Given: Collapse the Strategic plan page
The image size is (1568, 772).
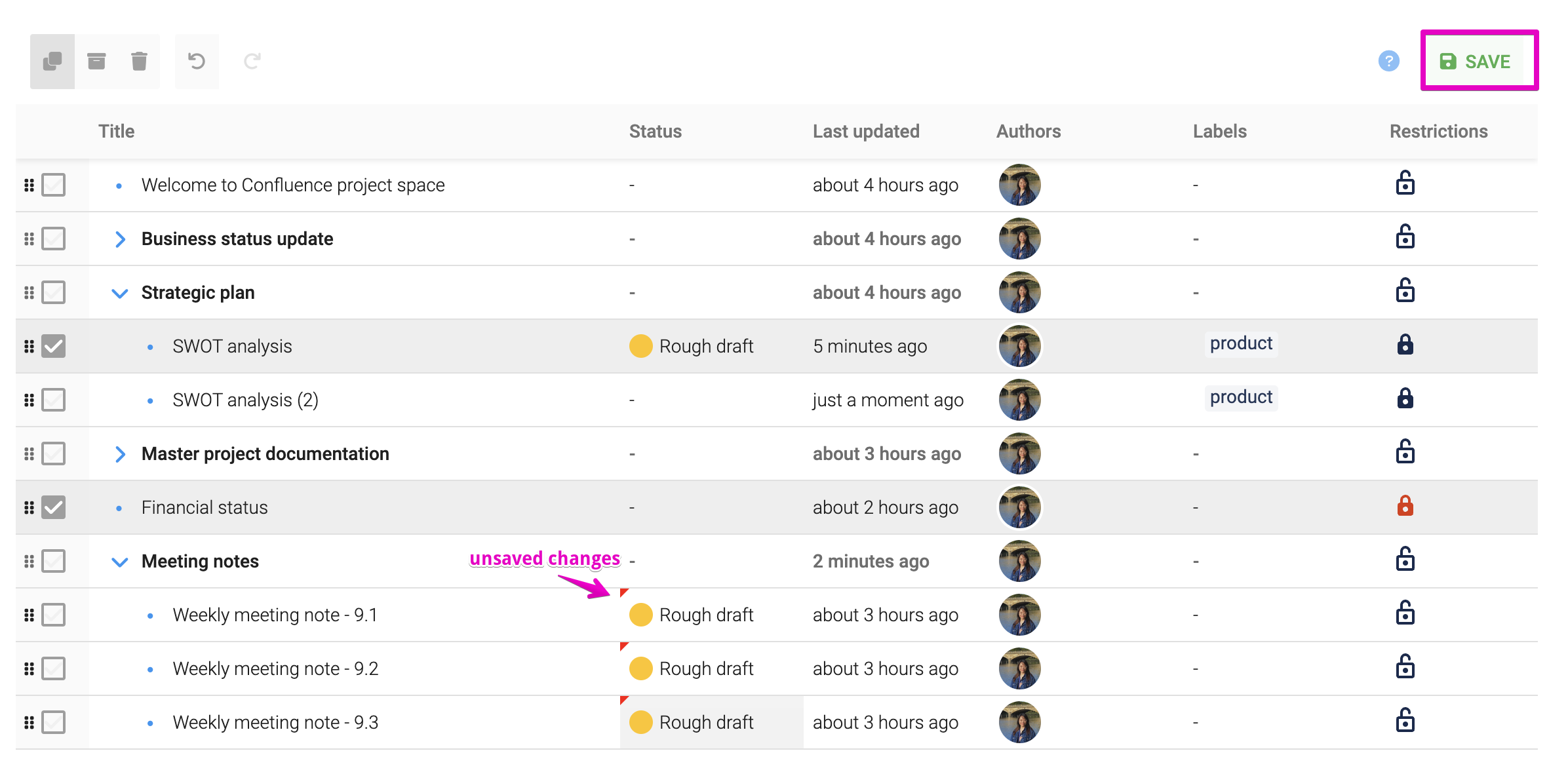Looking at the screenshot, I should [x=121, y=292].
